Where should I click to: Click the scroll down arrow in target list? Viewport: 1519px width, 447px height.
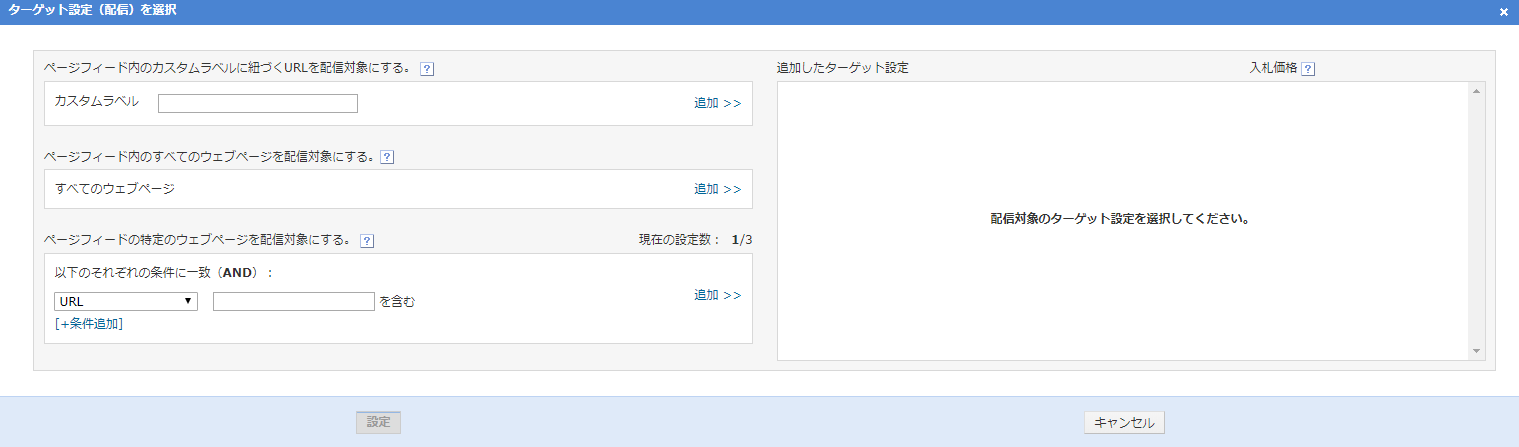(x=1476, y=351)
